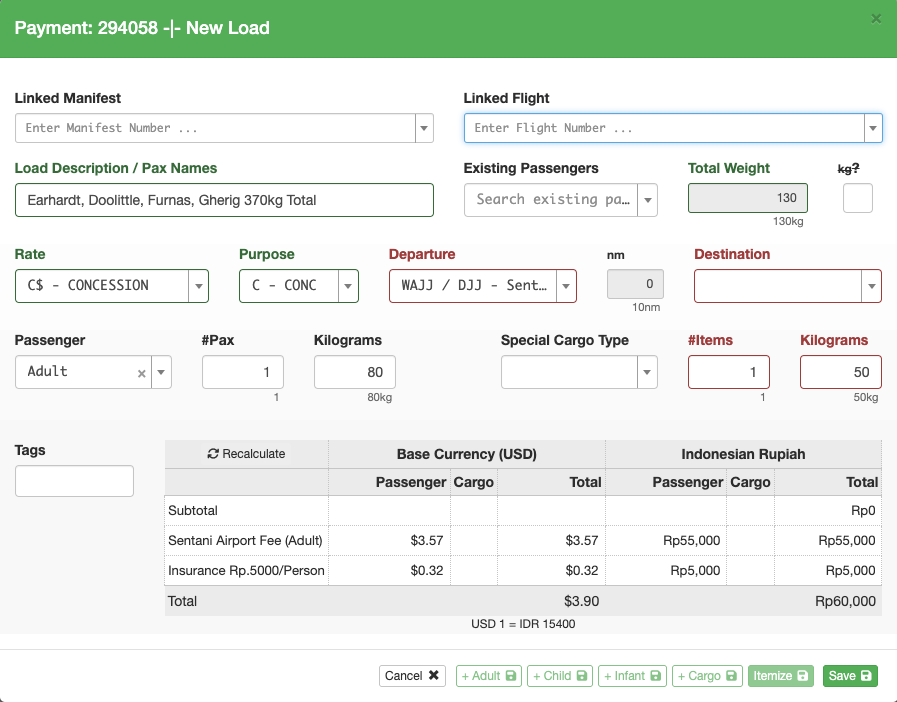The width and height of the screenshot is (897, 702).
Task: Add an Adult passenger entry
Action: pos(488,676)
